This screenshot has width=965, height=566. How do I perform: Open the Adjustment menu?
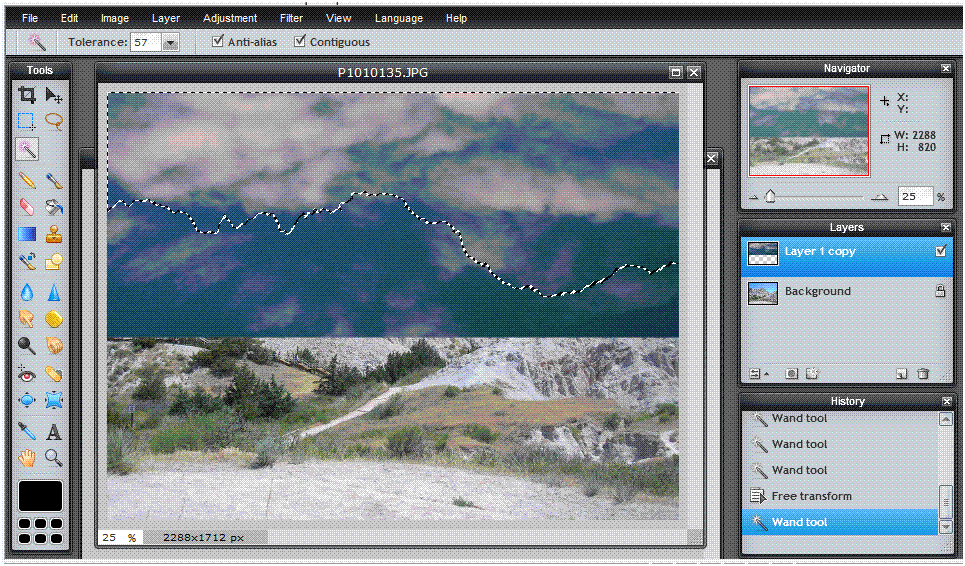point(229,18)
